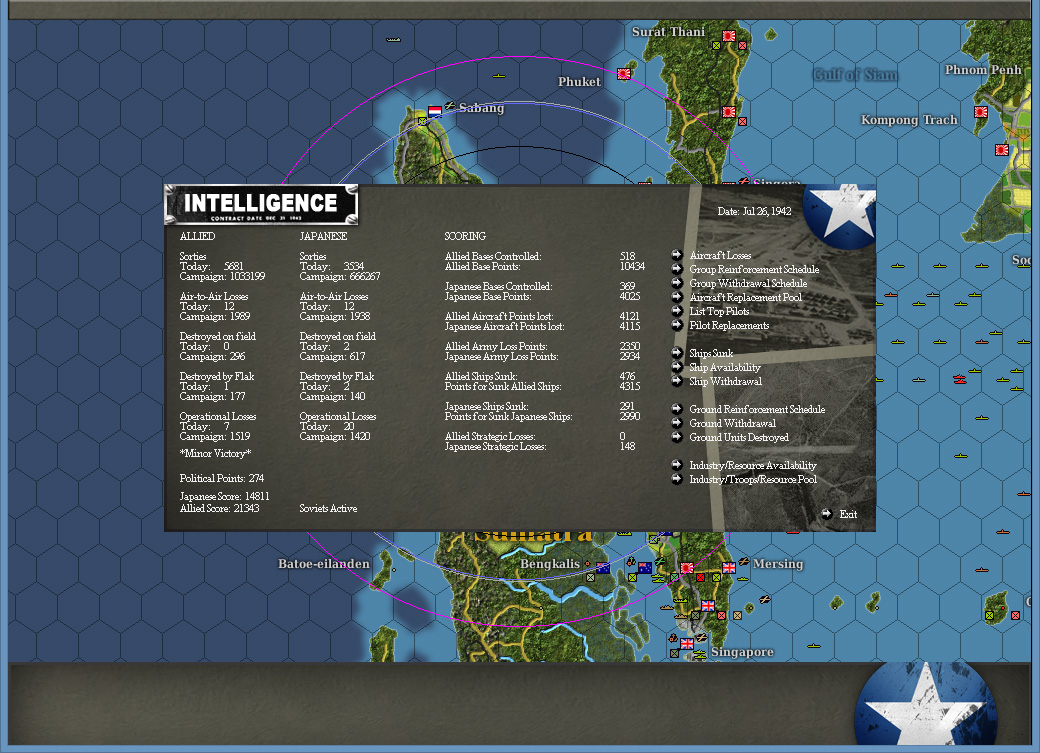The width and height of the screenshot is (1040, 753).
Task: Click arrow icon beside Pilot Replacements
Action: coord(677,324)
